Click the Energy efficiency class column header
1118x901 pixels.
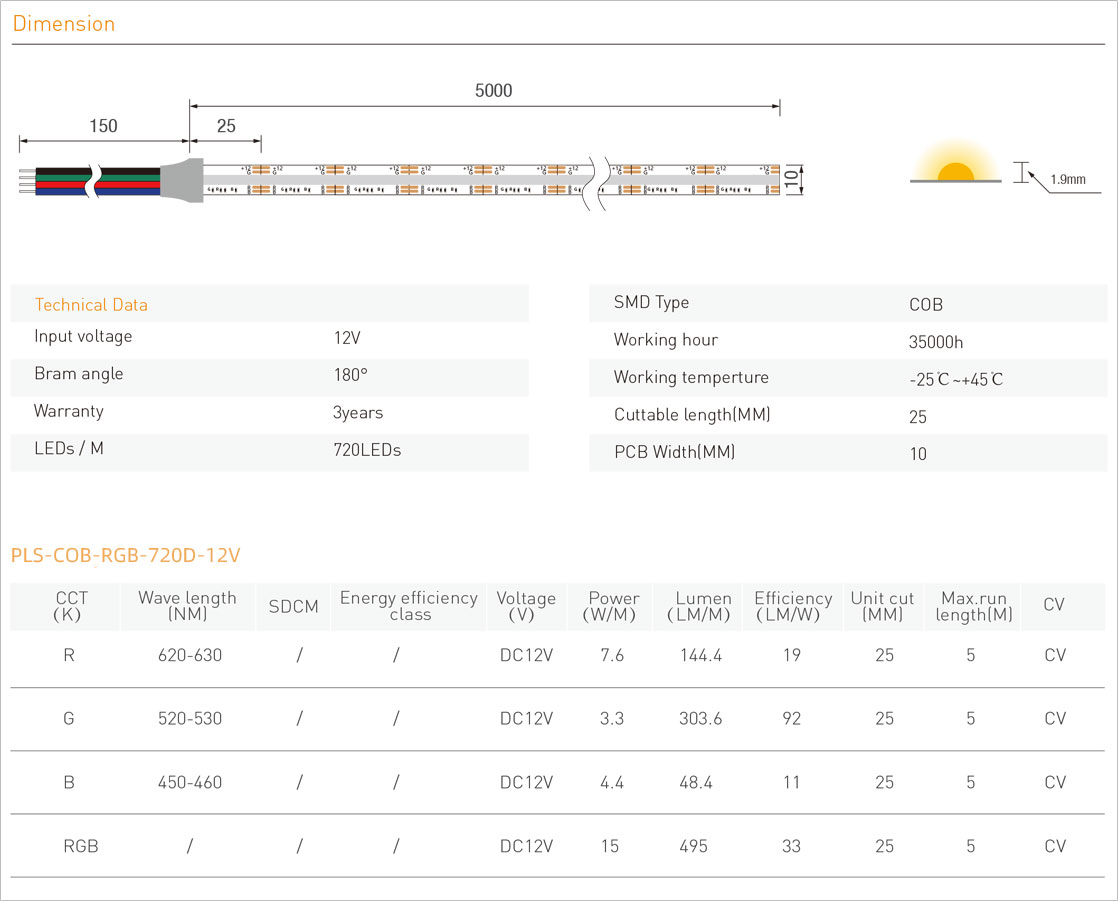click(x=408, y=606)
